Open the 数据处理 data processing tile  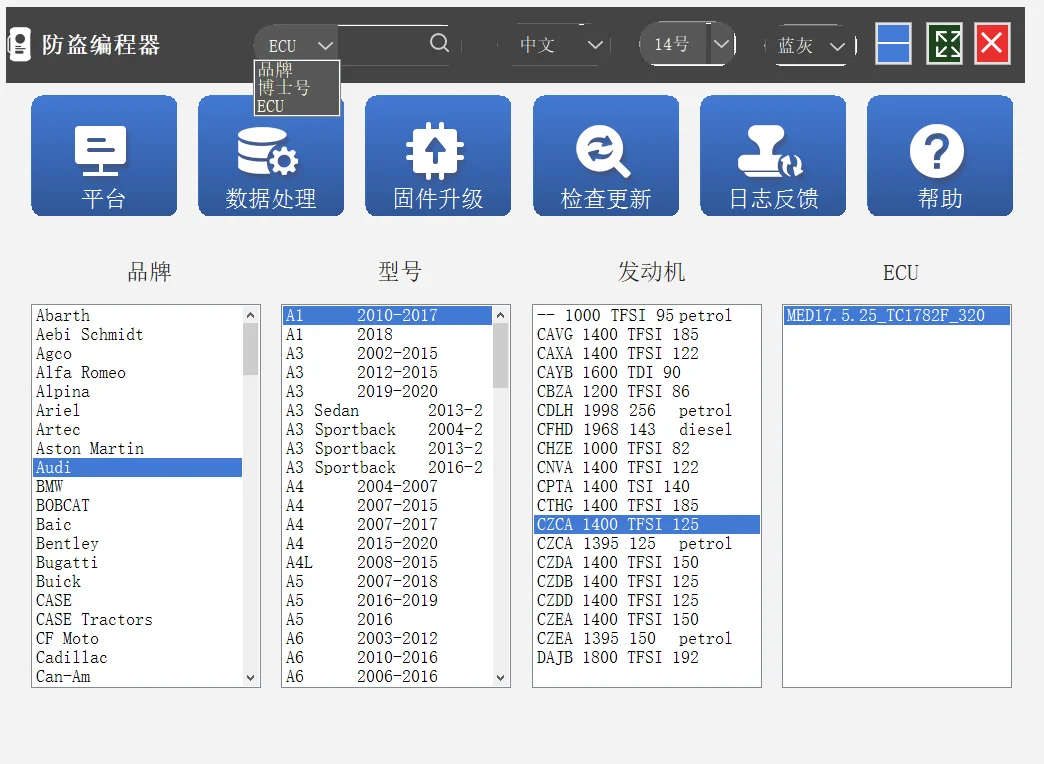click(271, 155)
